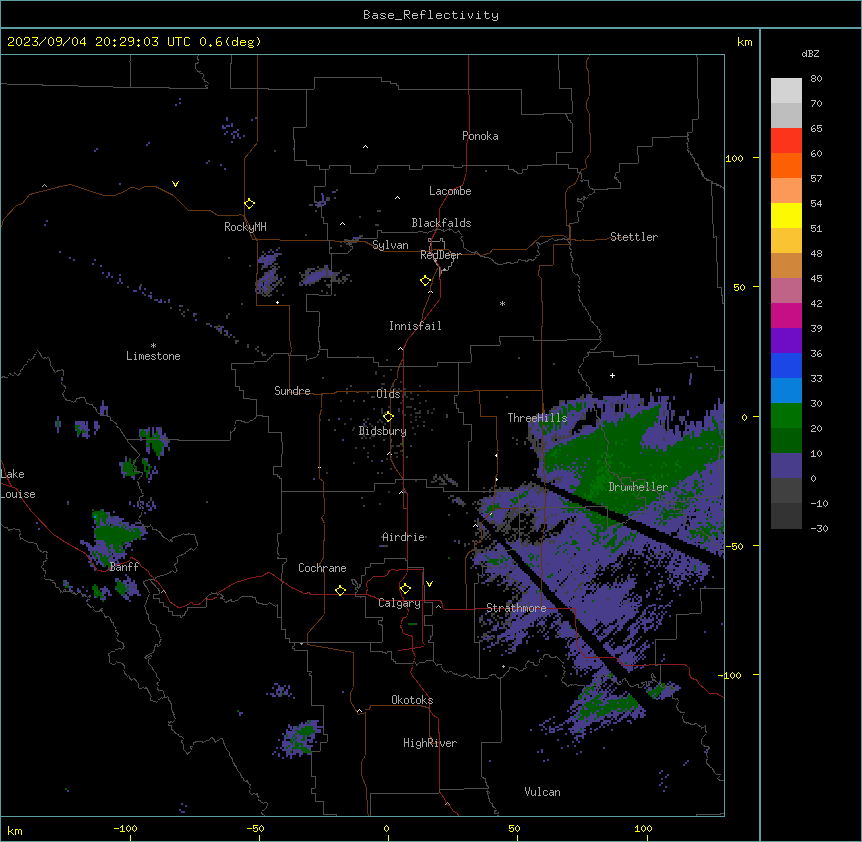Click the Airdrie label
Viewport: 862px width, 842px height.
point(404,537)
